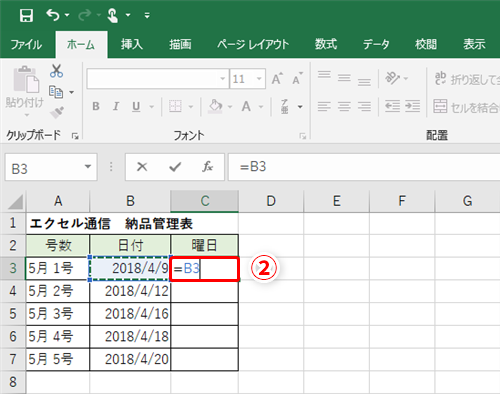This screenshot has height=394, width=500.
Task: Click the phonetic guide (ふりがな) icon
Action: (284, 106)
